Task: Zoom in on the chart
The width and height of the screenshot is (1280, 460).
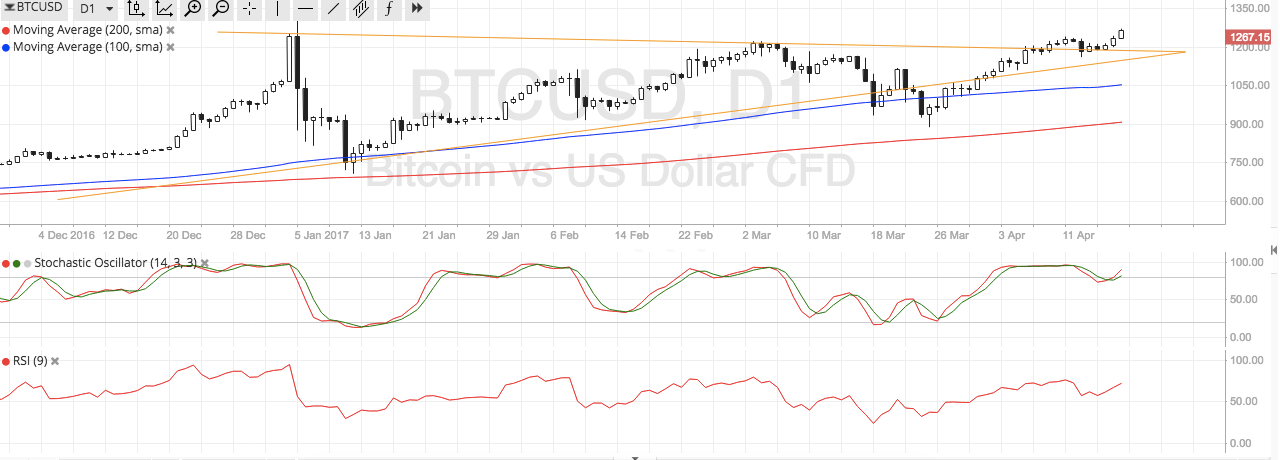Action: tap(193, 8)
